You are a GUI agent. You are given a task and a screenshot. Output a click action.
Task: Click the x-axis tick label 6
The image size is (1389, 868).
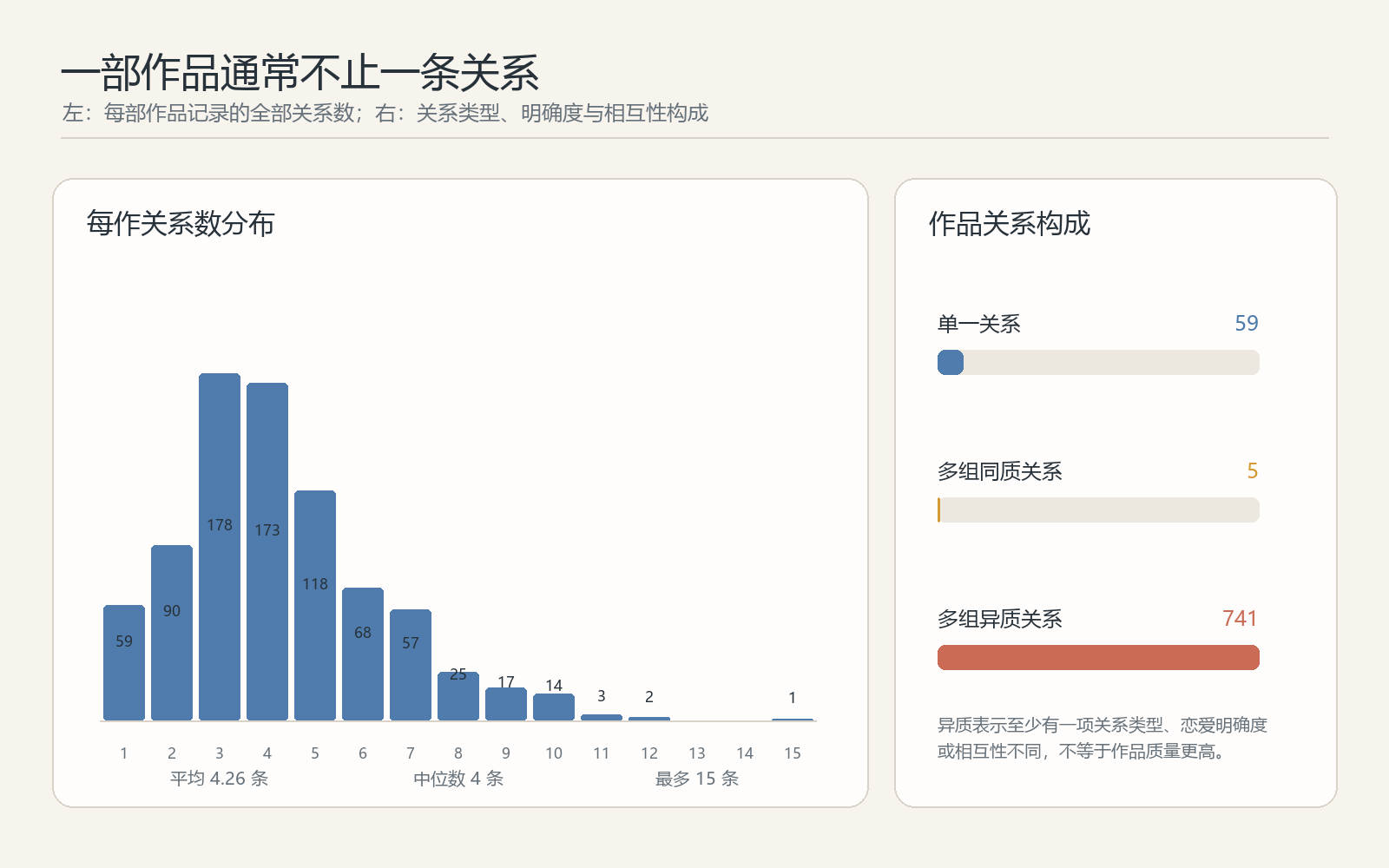coord(363,753)
